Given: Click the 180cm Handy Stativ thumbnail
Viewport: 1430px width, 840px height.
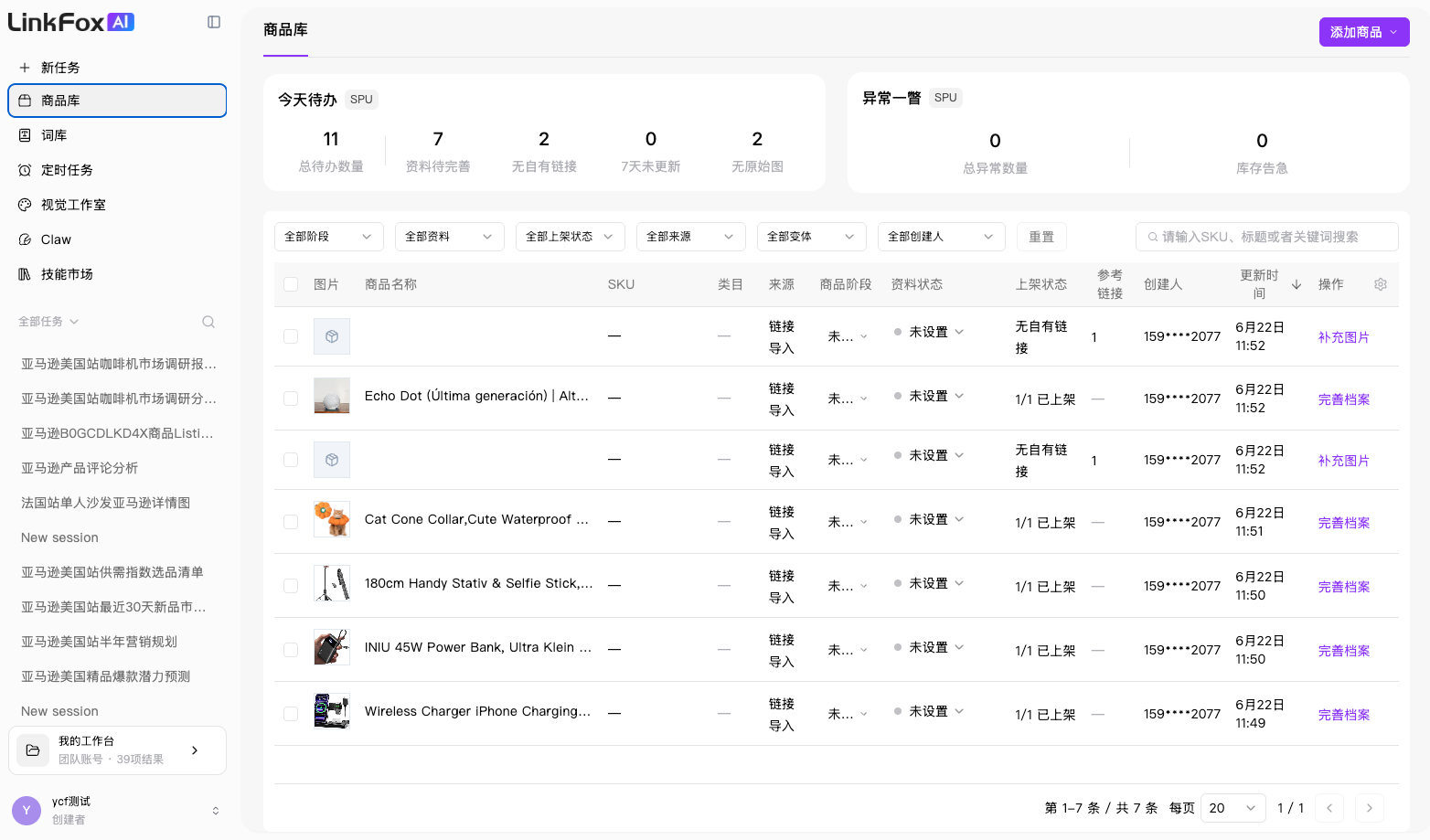Looking at the screenshot, I should 332,583.
